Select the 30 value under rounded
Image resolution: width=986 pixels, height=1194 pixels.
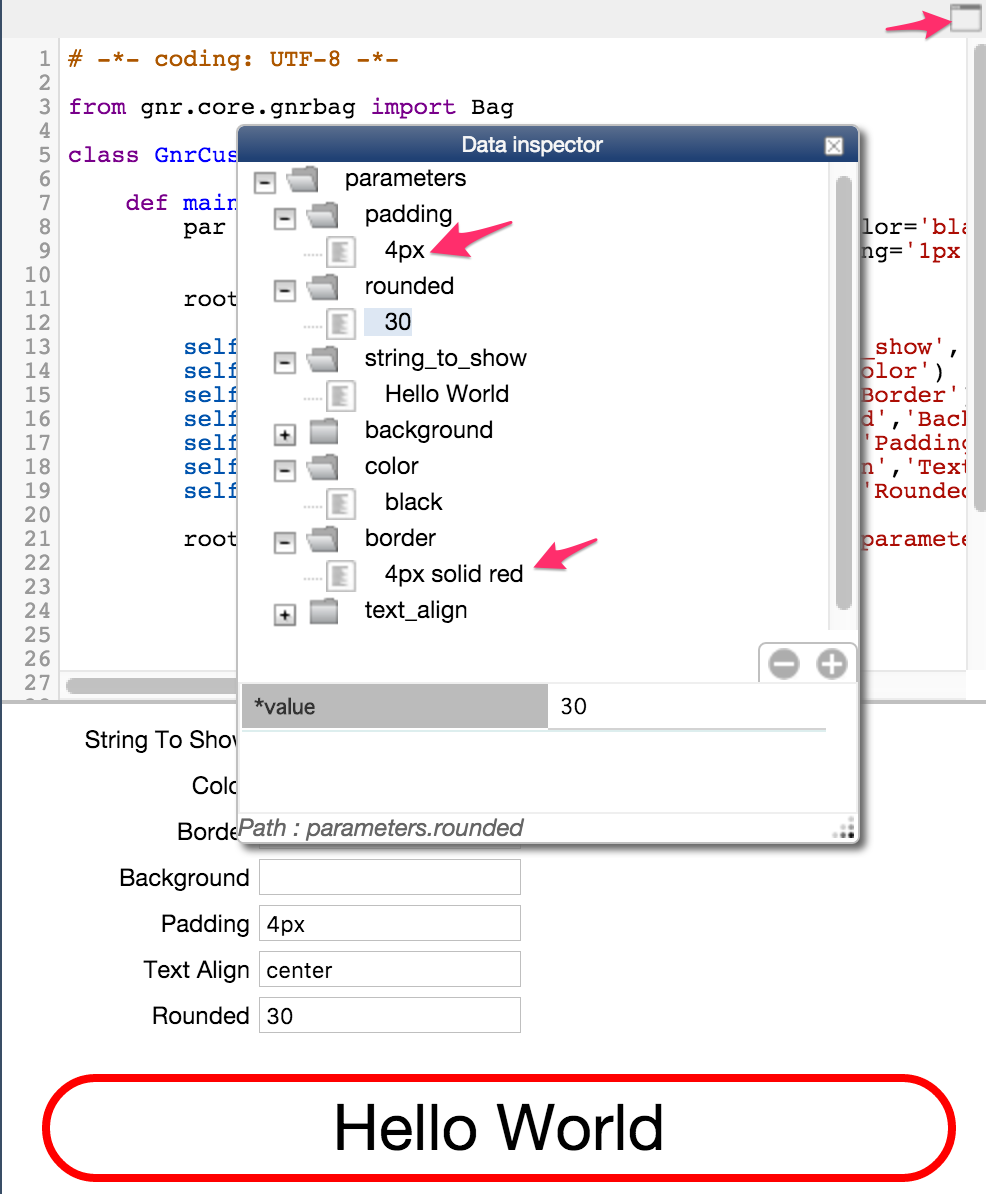397,321
